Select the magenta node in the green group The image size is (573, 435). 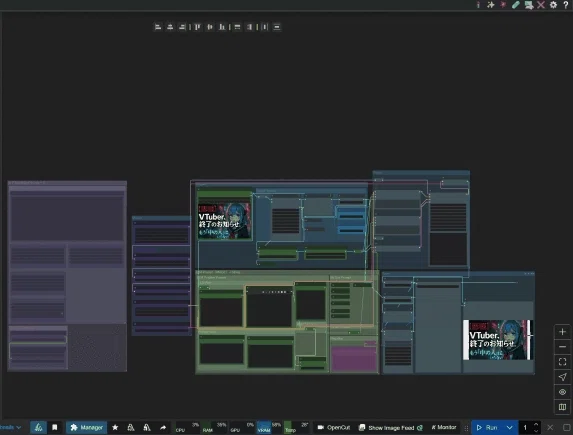[354, 358]
